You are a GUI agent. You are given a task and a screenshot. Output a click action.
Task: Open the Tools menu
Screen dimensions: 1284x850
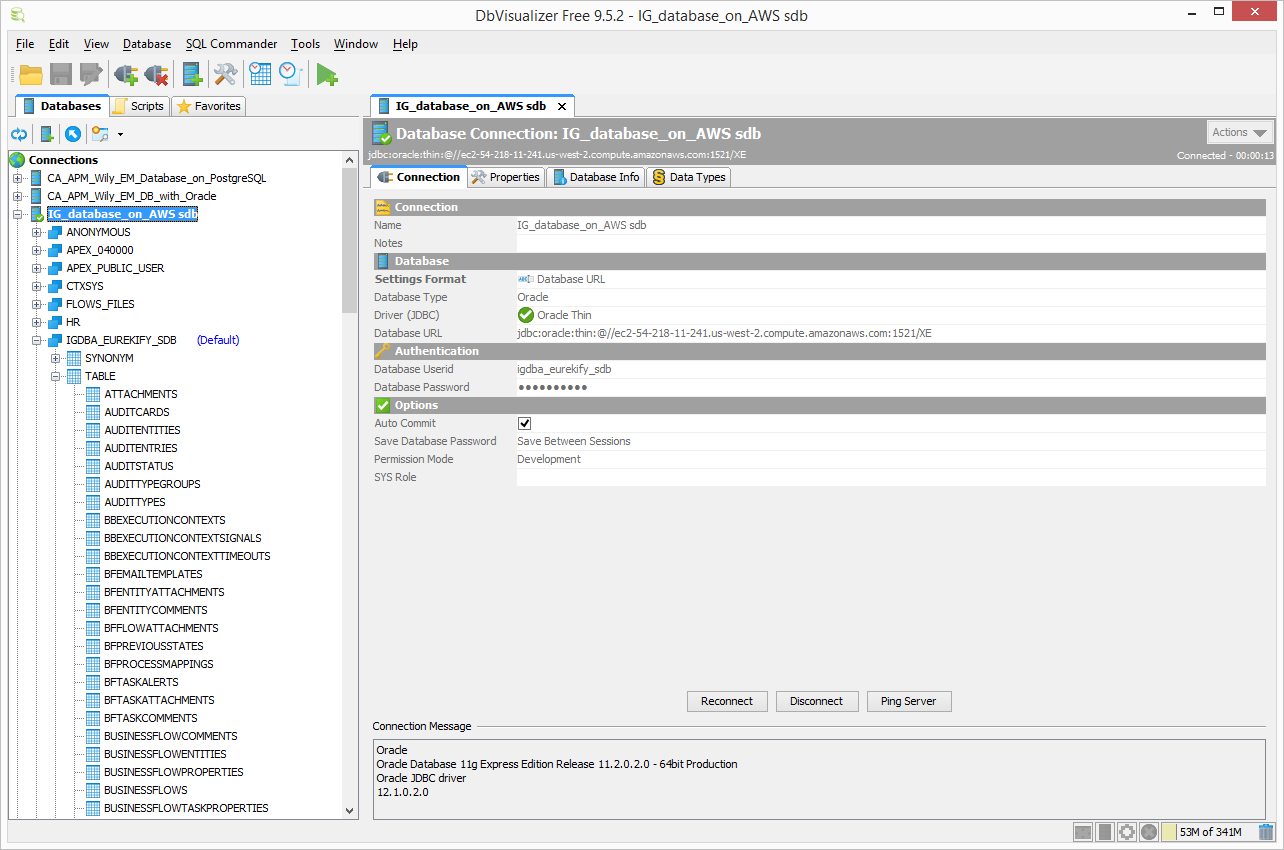(x=305, y=44)
